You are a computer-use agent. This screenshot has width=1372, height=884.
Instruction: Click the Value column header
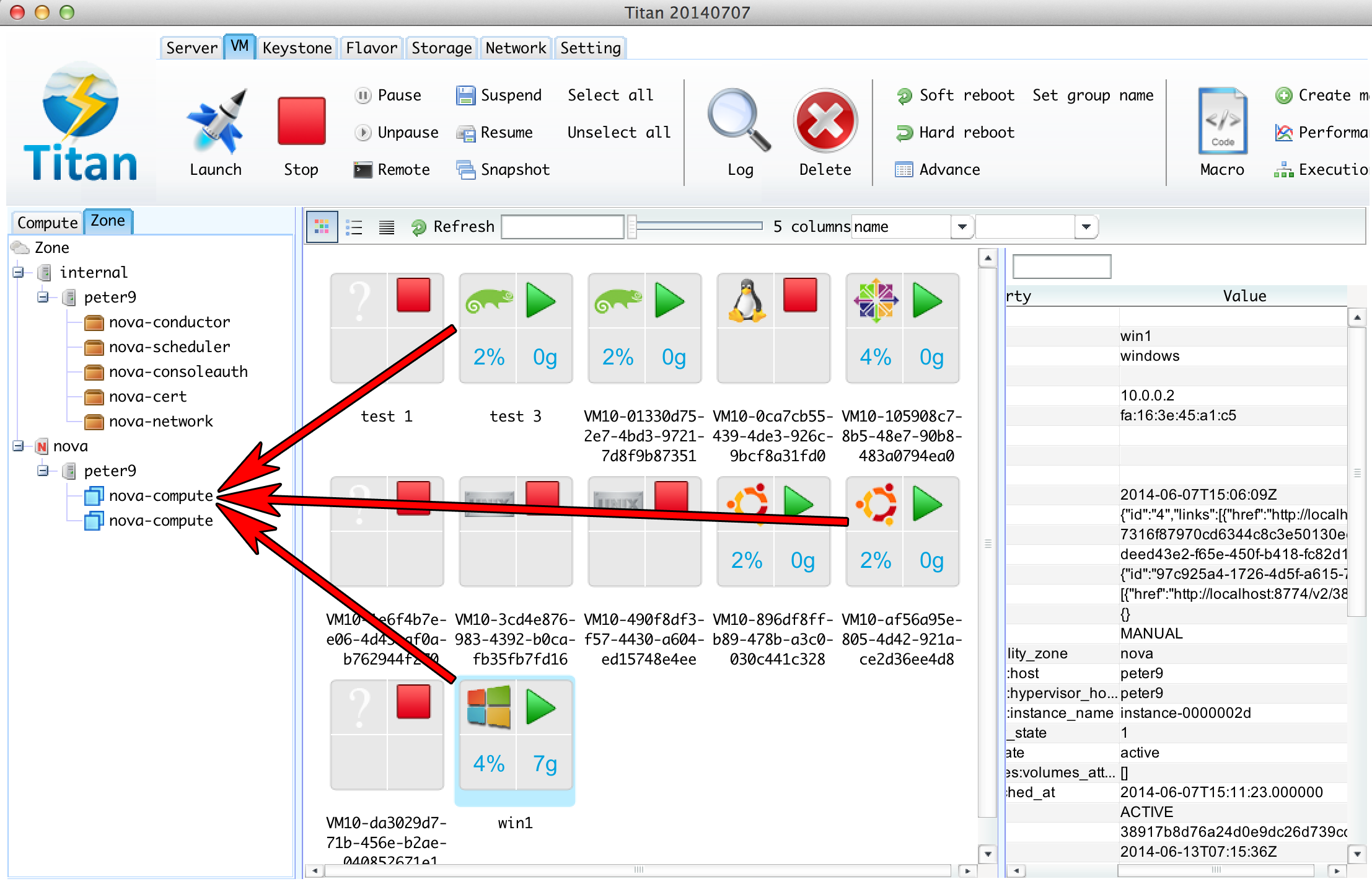tap(1244, 296)
